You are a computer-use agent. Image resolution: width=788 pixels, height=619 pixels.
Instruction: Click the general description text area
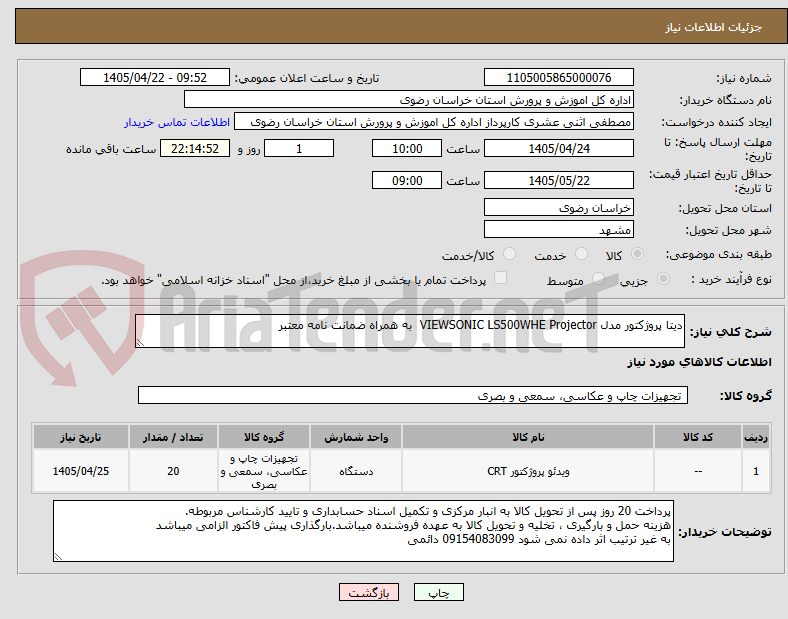(410, 331)
